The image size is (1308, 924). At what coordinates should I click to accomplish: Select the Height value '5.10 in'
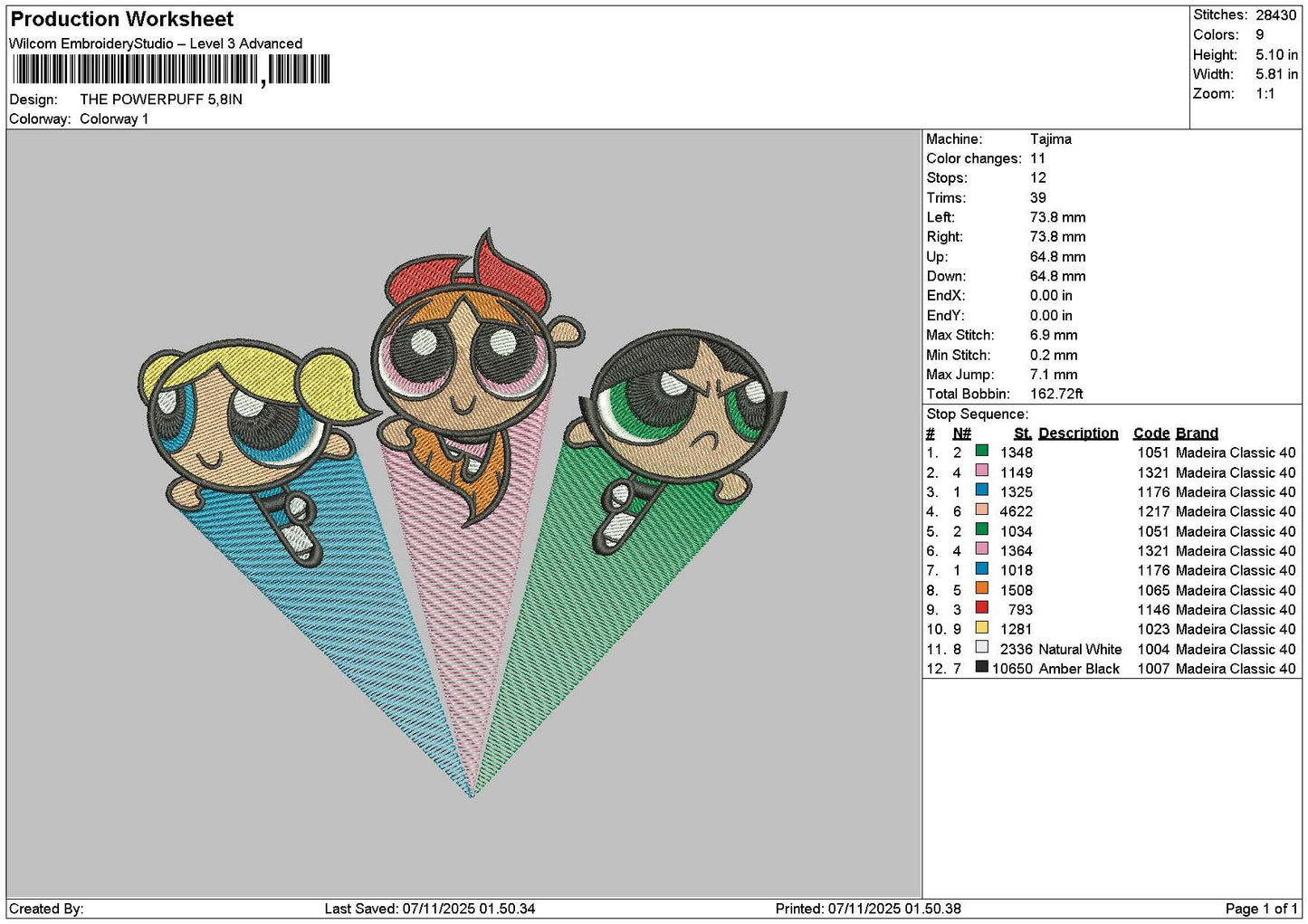(1277, 55)
